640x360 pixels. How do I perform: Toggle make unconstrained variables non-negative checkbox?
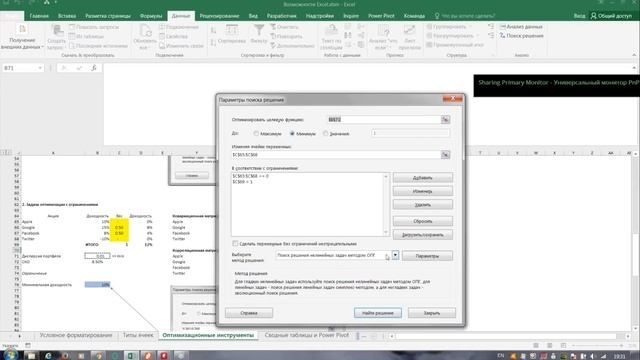coord(235,244)
